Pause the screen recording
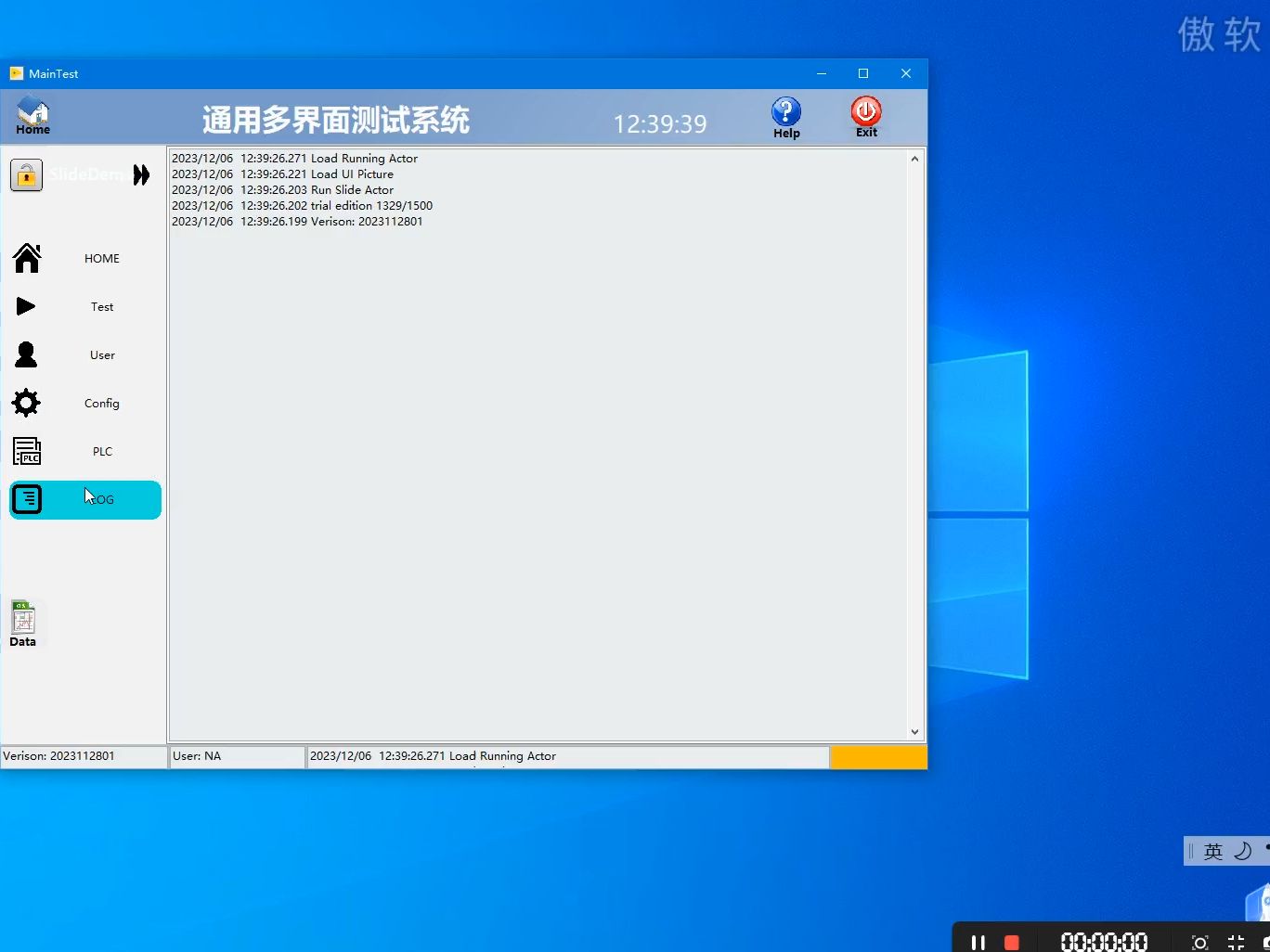 pos(978,942)
